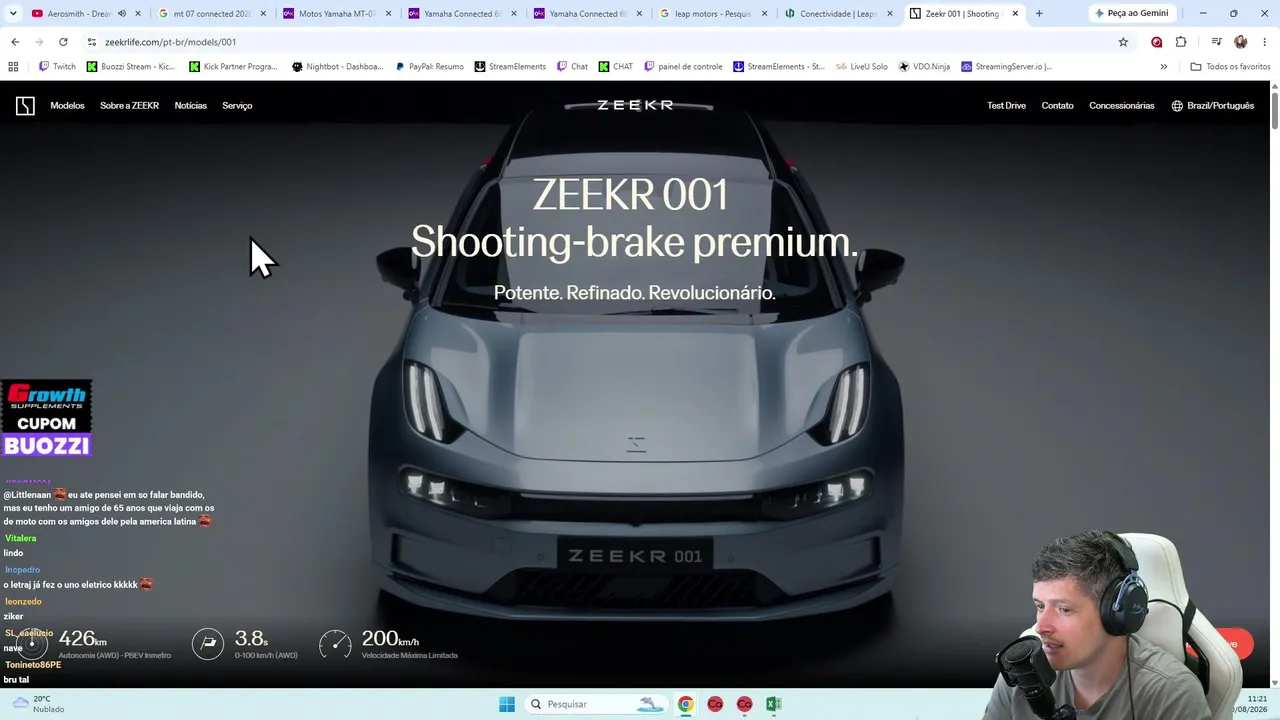The height and width of the screenshot is (720, 1280).
Task: Open the Twitch bookmark
Action: [57, 67]
